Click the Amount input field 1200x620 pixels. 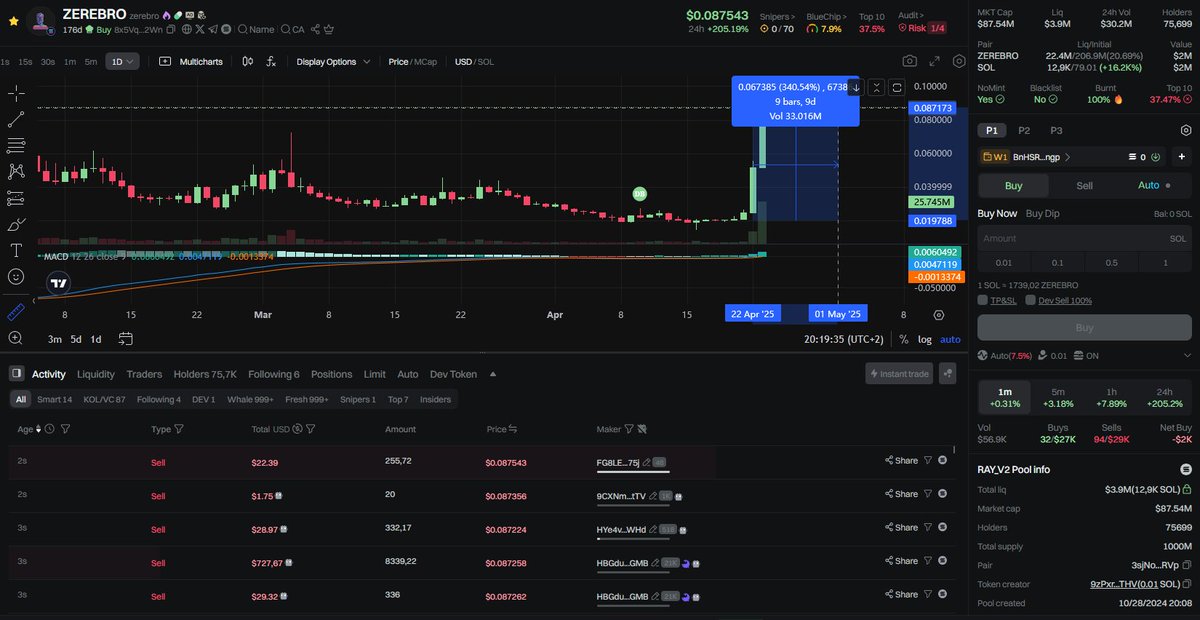coord(1084,238)
